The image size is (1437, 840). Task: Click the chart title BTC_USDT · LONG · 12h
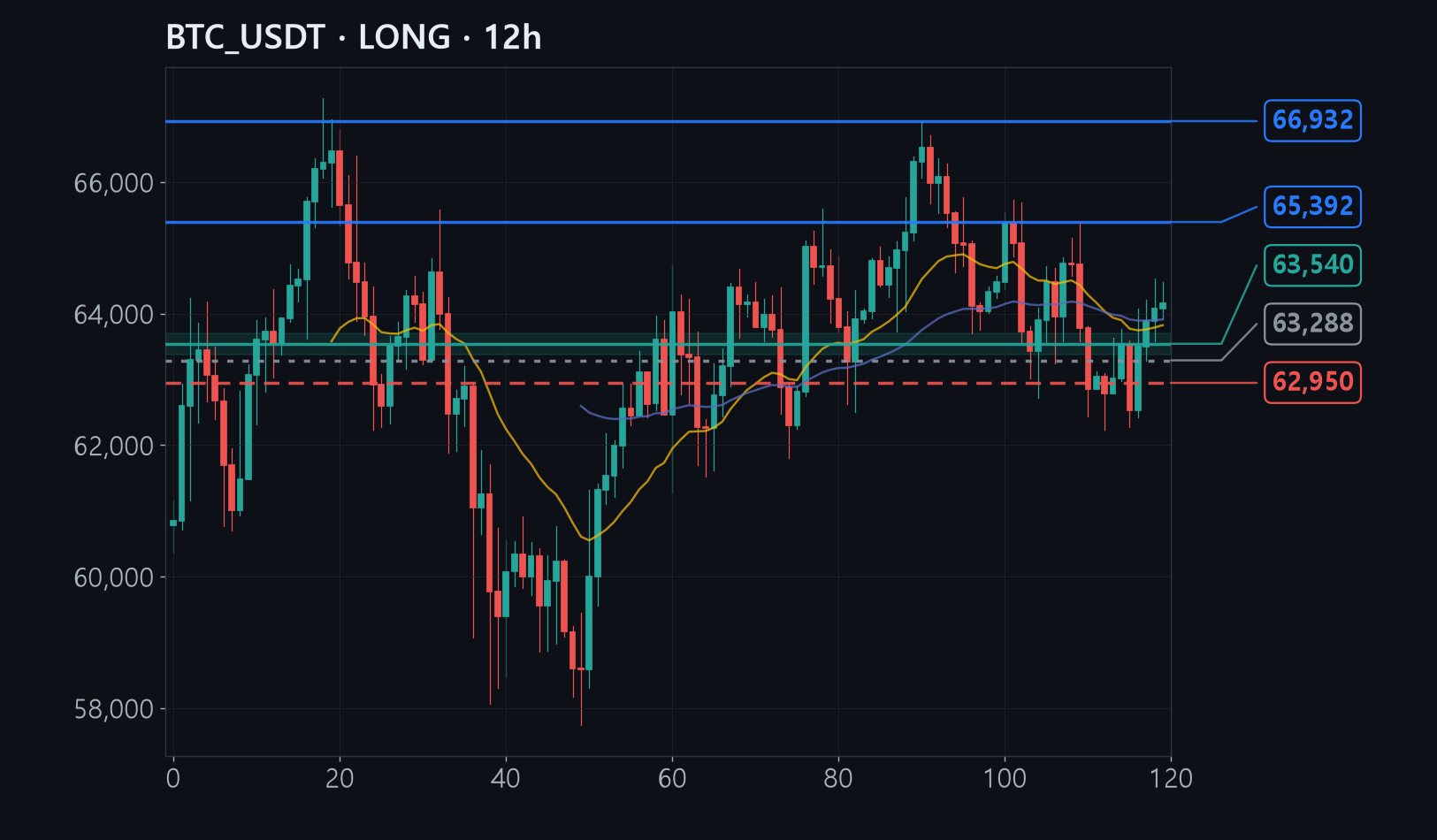click(x=354, y=38)
